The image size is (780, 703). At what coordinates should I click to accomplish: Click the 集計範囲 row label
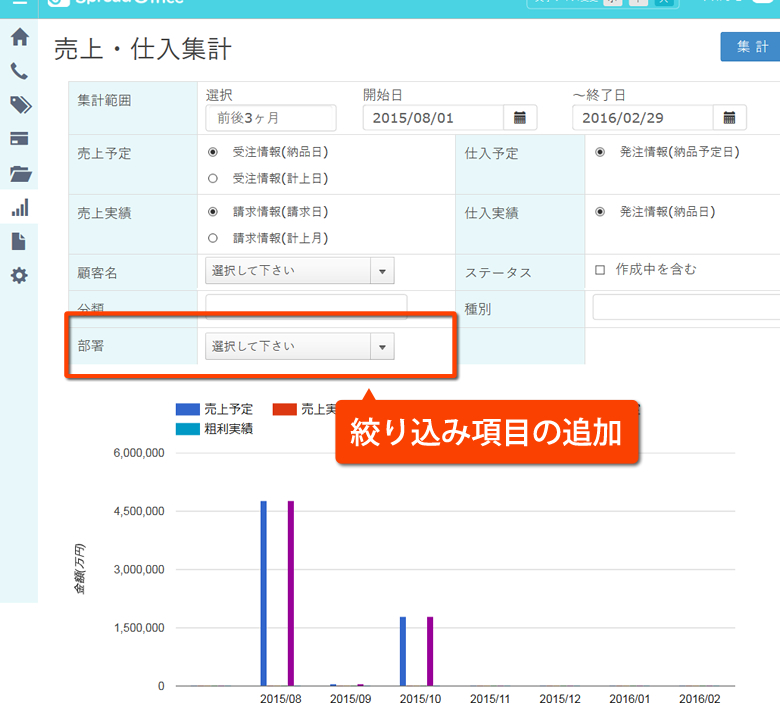(x=104, y=100)
